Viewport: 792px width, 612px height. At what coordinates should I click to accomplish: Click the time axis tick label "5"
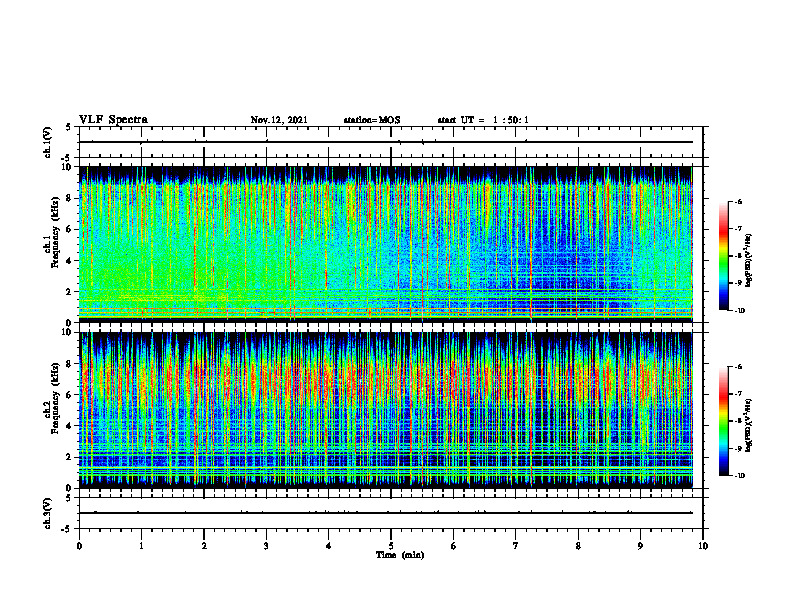coord(391,546)
